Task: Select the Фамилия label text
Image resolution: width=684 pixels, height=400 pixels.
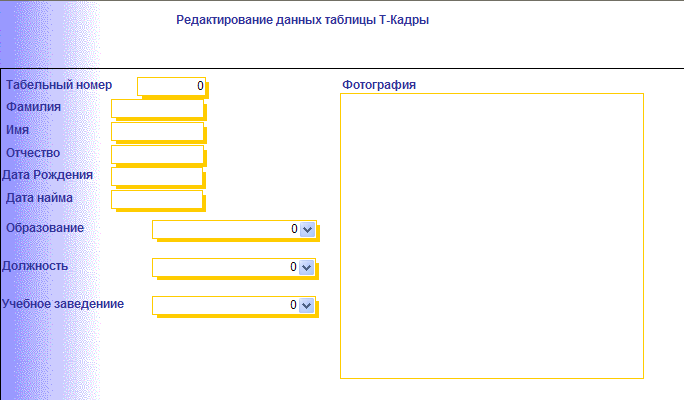Action: [x=34, y=106]
